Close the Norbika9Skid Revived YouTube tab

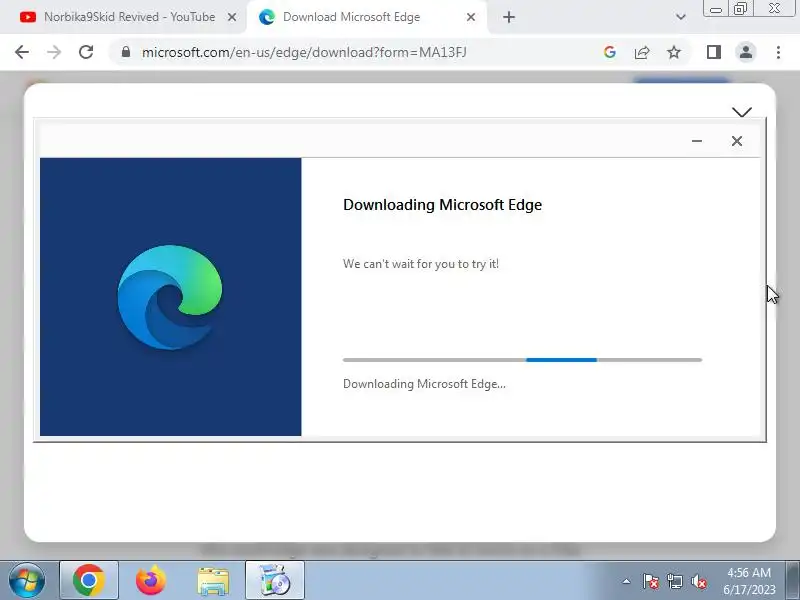[232, 17]
